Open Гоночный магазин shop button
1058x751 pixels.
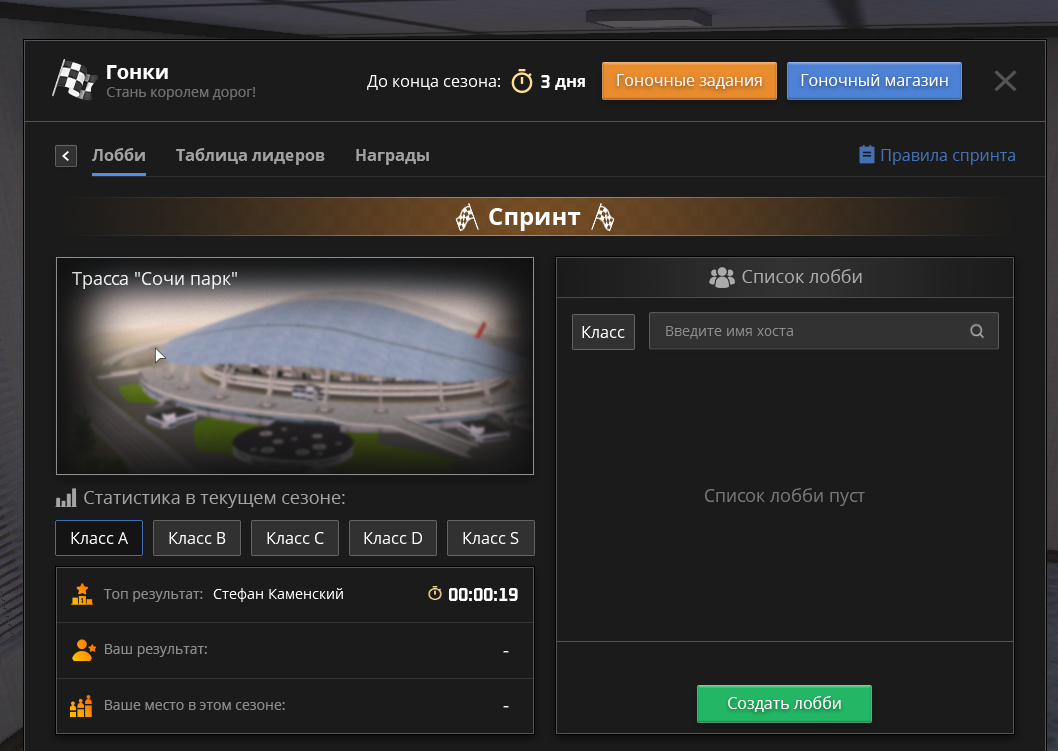pos(874,81)
